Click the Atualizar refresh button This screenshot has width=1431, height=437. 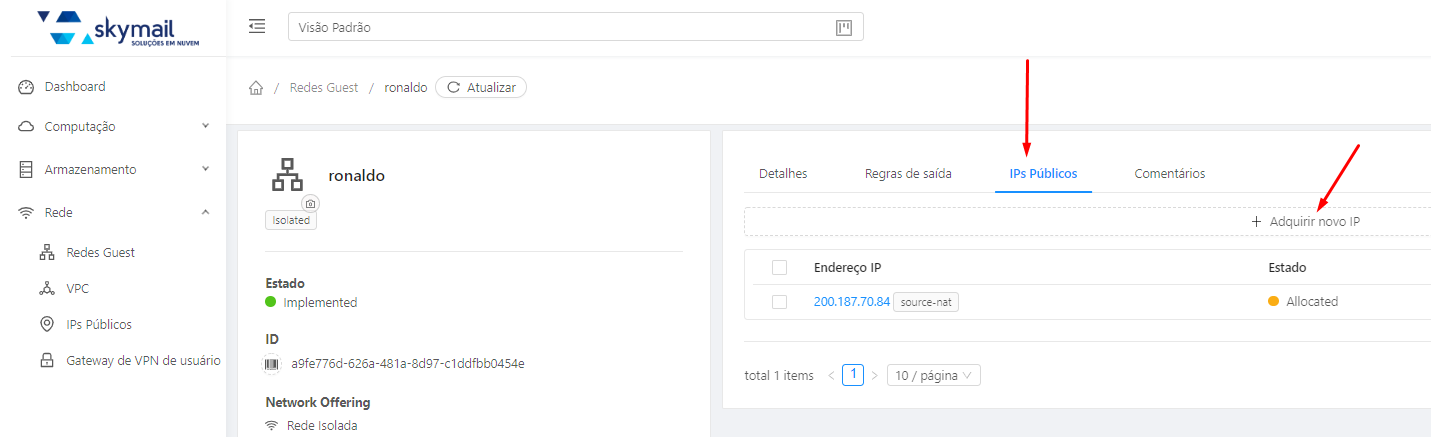(x=481, y=88)
